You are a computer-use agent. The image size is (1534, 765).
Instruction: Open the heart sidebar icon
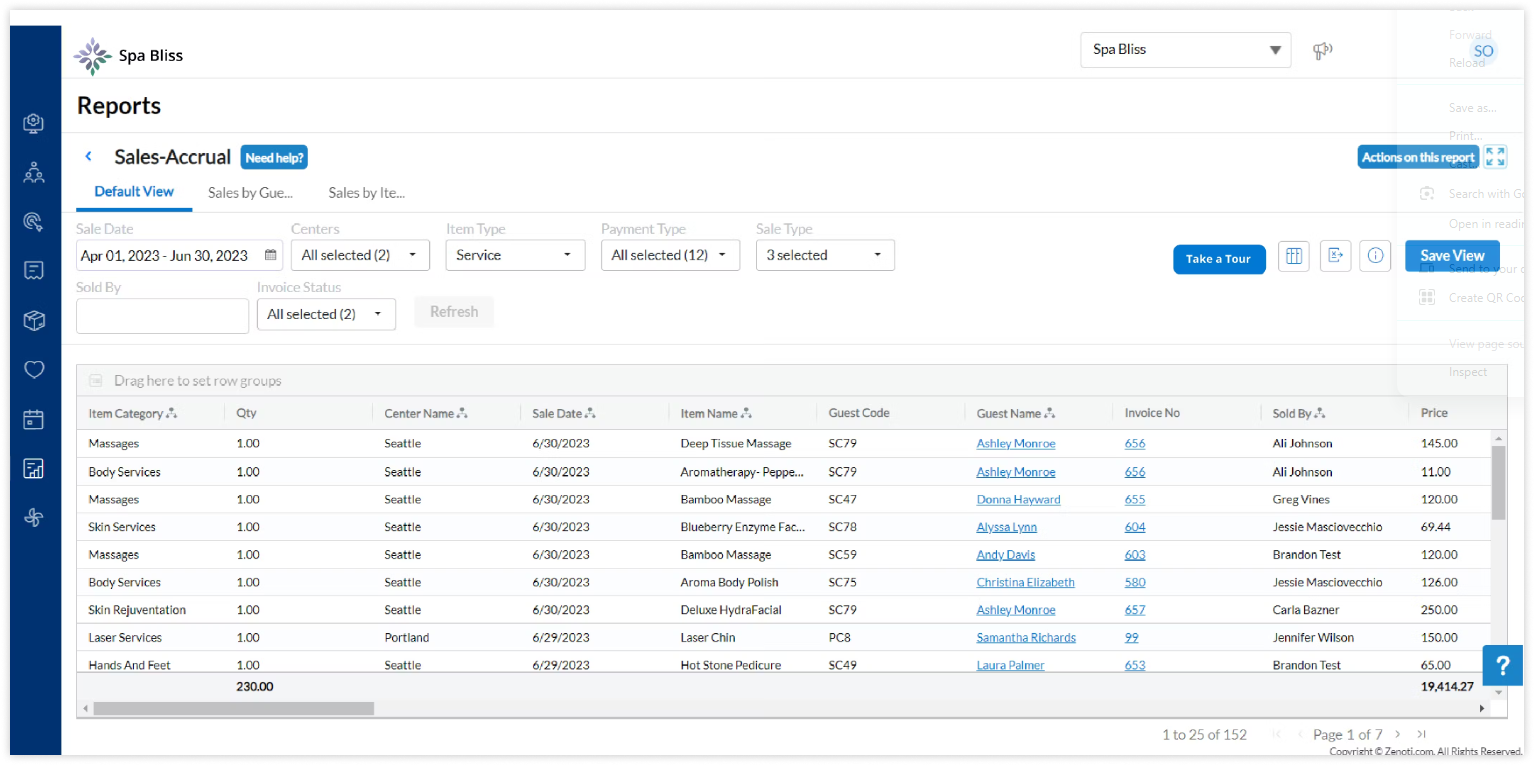[34, 369]
